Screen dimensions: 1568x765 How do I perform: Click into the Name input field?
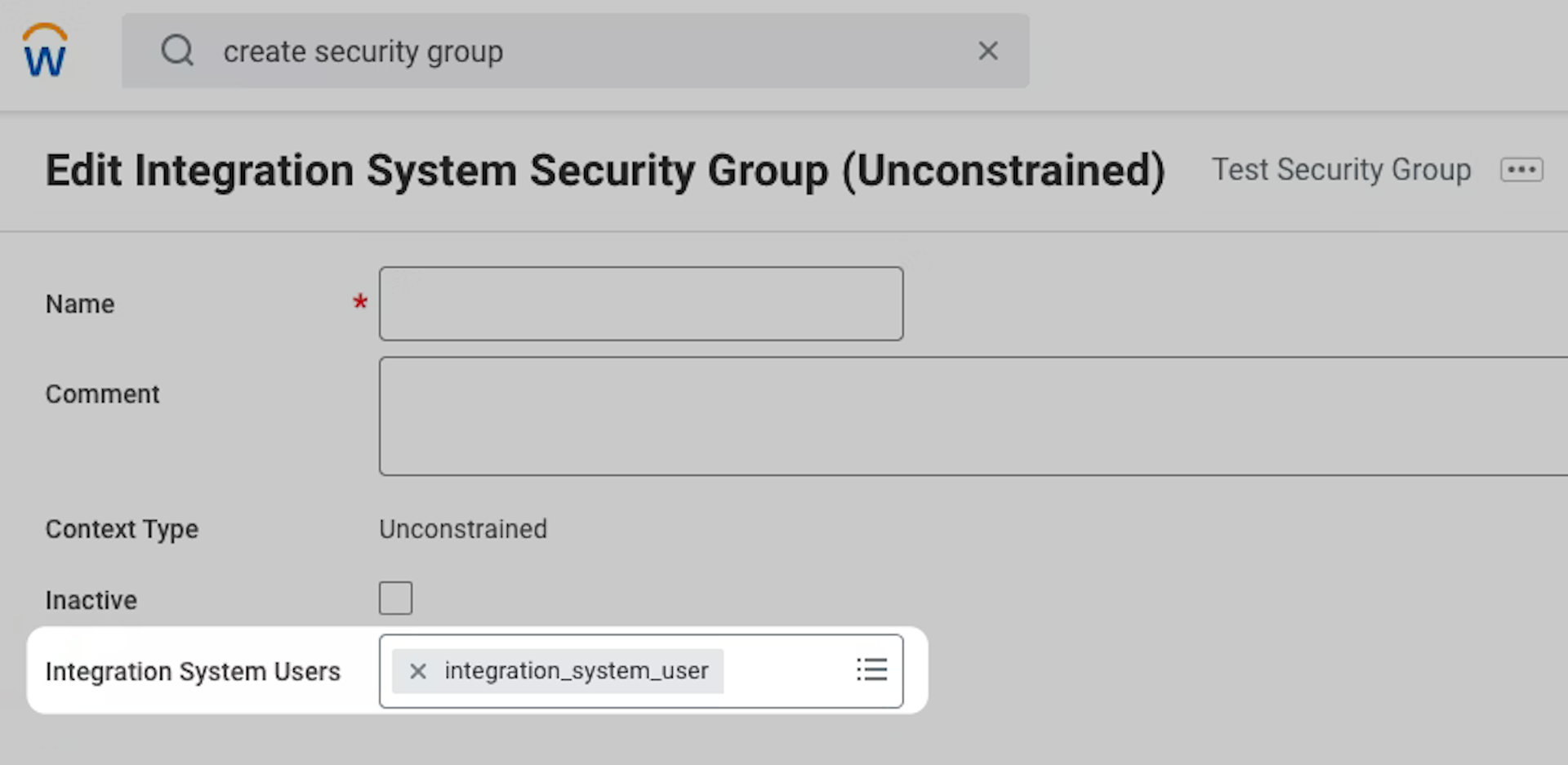click(641, 304)
